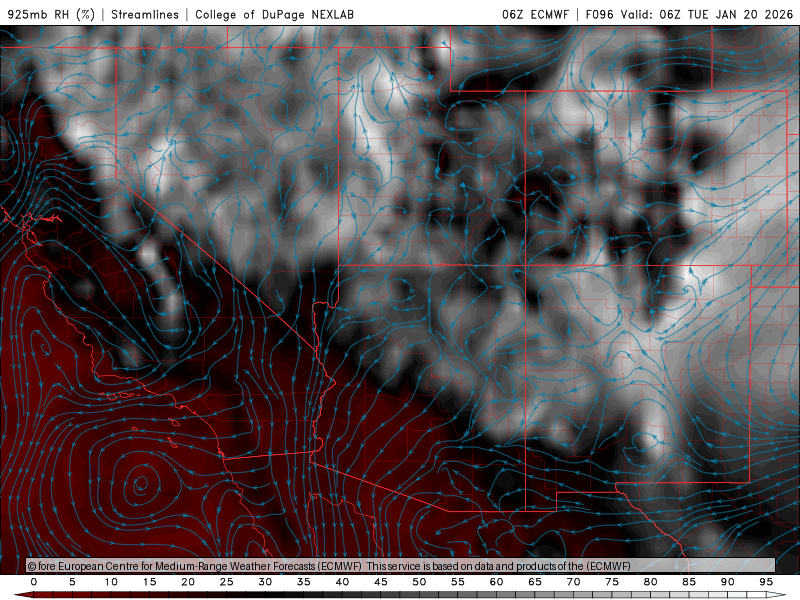The height and width of the screenshot is (600, 800).
Task: Click the closed streamline spiral center offshore
Action: (x=140, y=483)
